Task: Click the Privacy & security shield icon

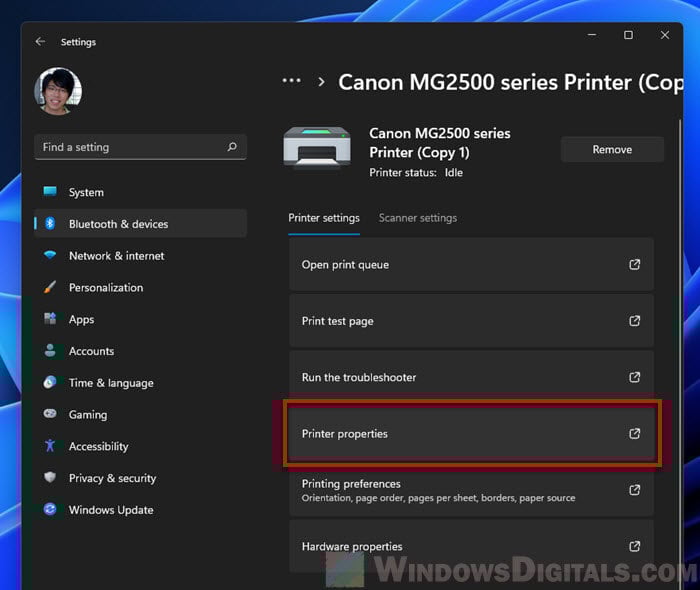Action: click(50, 477)
